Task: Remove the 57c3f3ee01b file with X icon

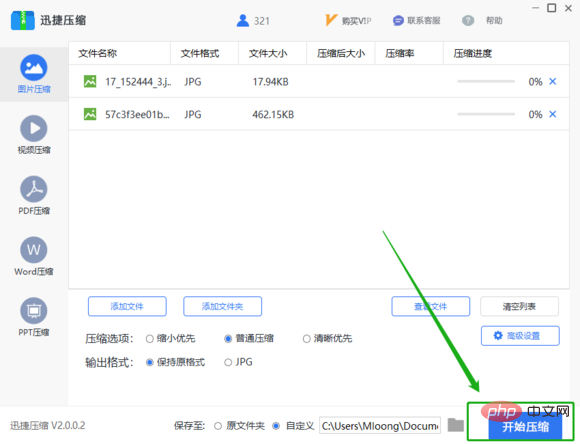Action: [x=553, y=114]
